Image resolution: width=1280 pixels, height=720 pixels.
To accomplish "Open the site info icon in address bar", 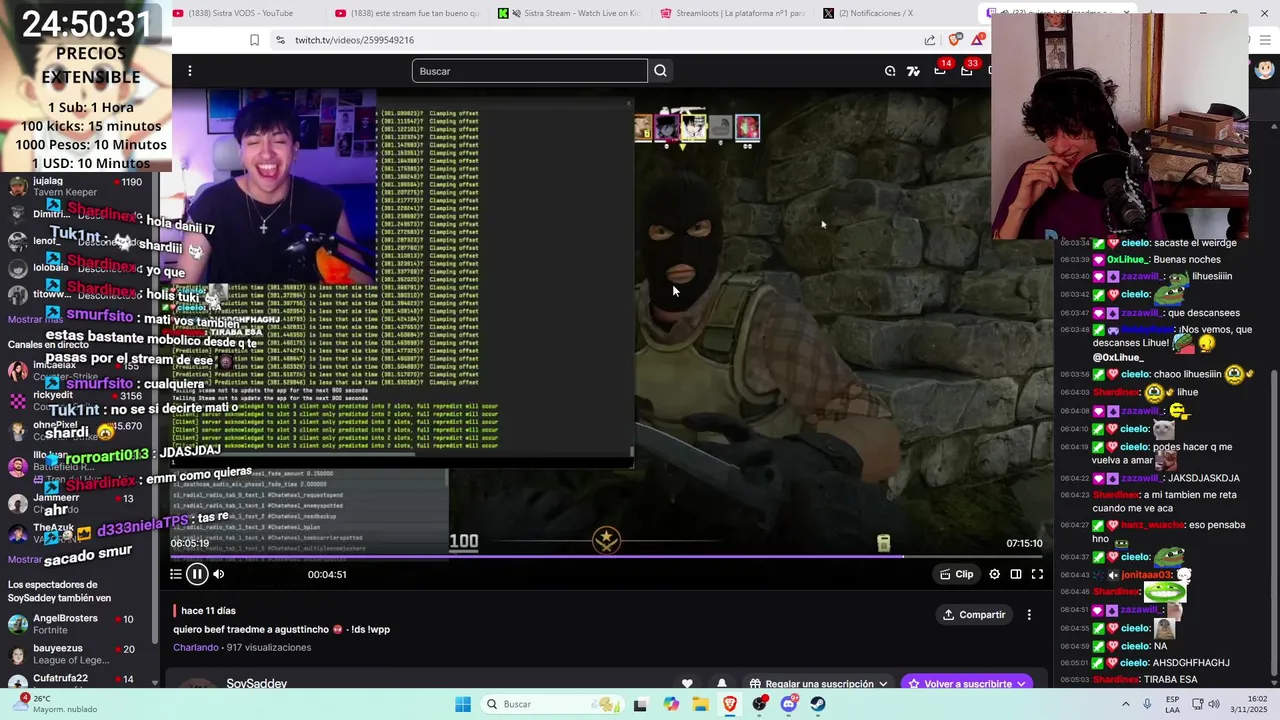I will 280,40.
